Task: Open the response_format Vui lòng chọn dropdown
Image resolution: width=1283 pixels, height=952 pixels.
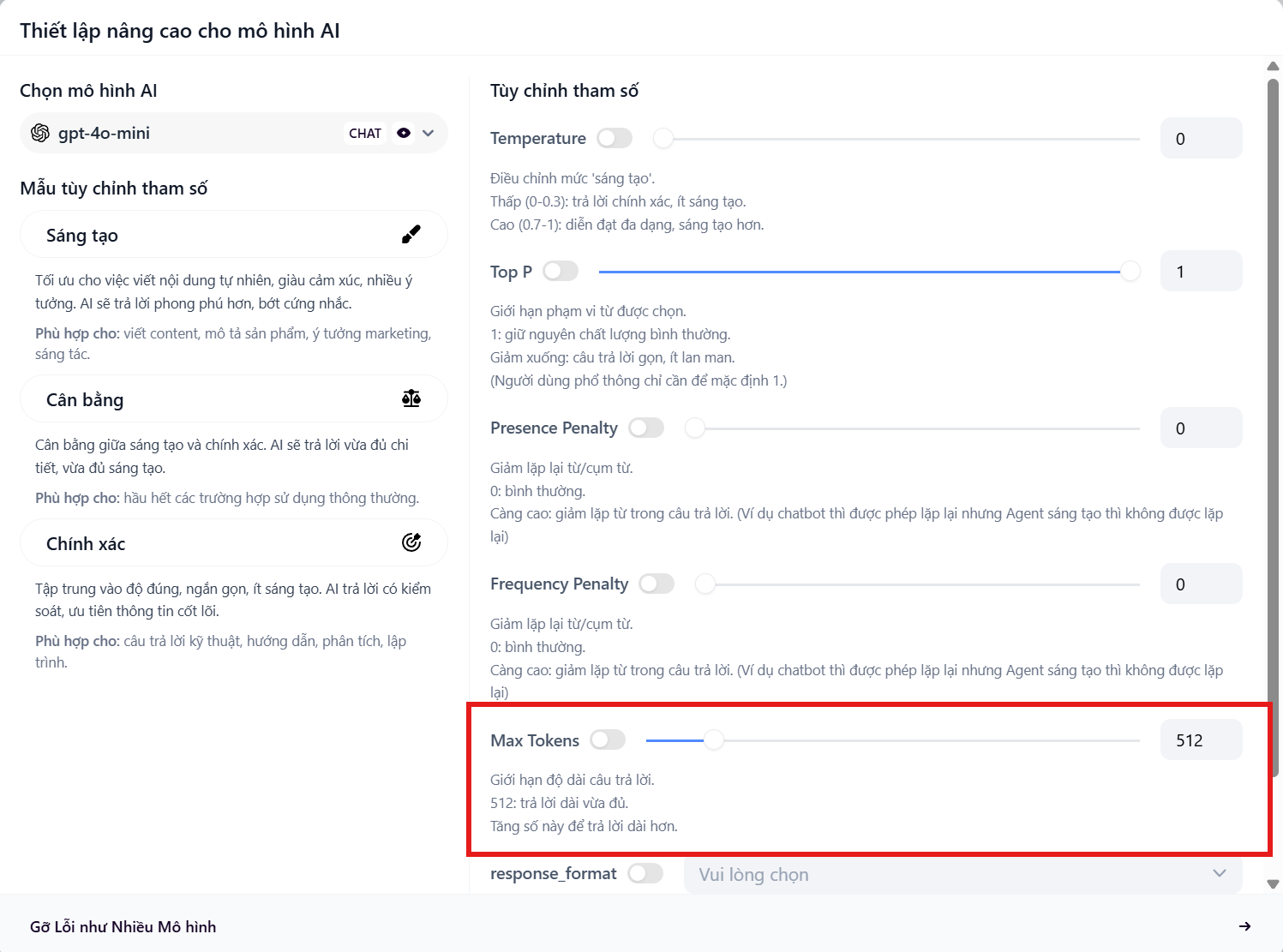Action: pyautogui.click(x=962, y=874)
